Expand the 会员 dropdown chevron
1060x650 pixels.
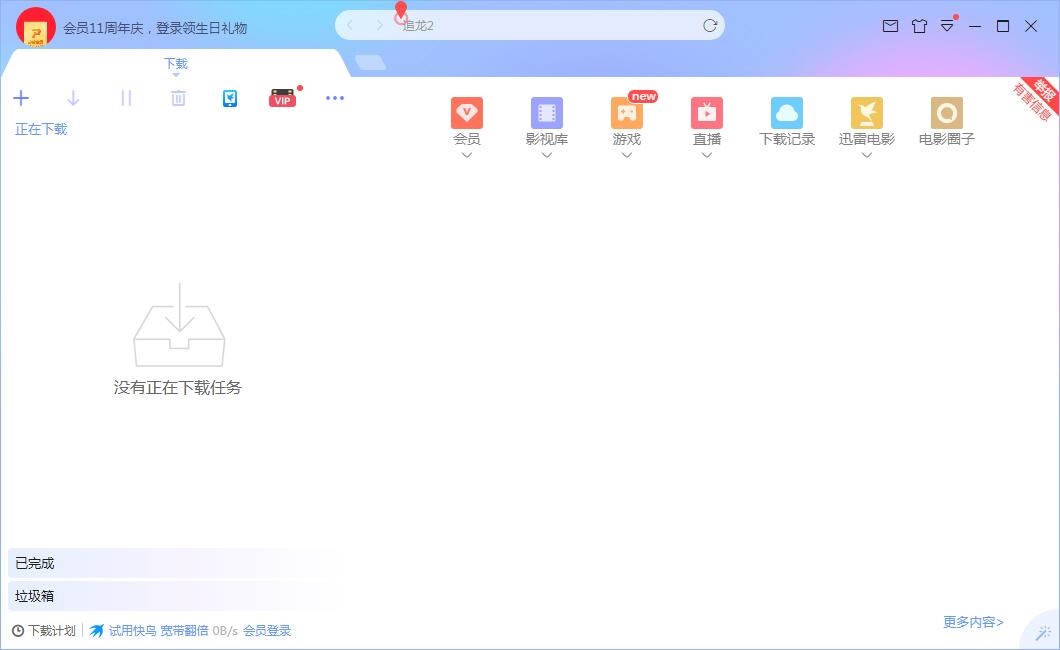(x=467, y=156)
